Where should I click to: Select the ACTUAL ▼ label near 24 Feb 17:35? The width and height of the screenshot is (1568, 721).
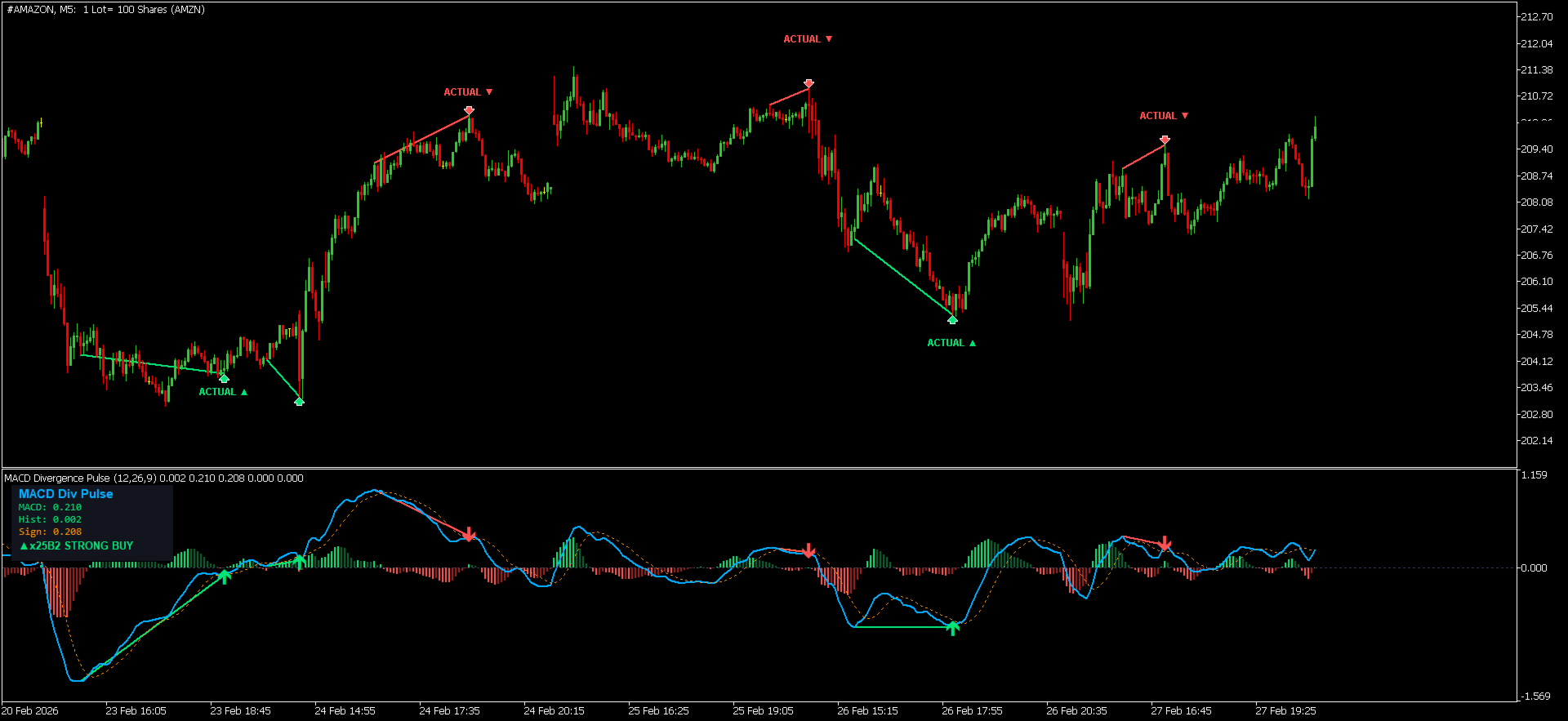(468, 92)
